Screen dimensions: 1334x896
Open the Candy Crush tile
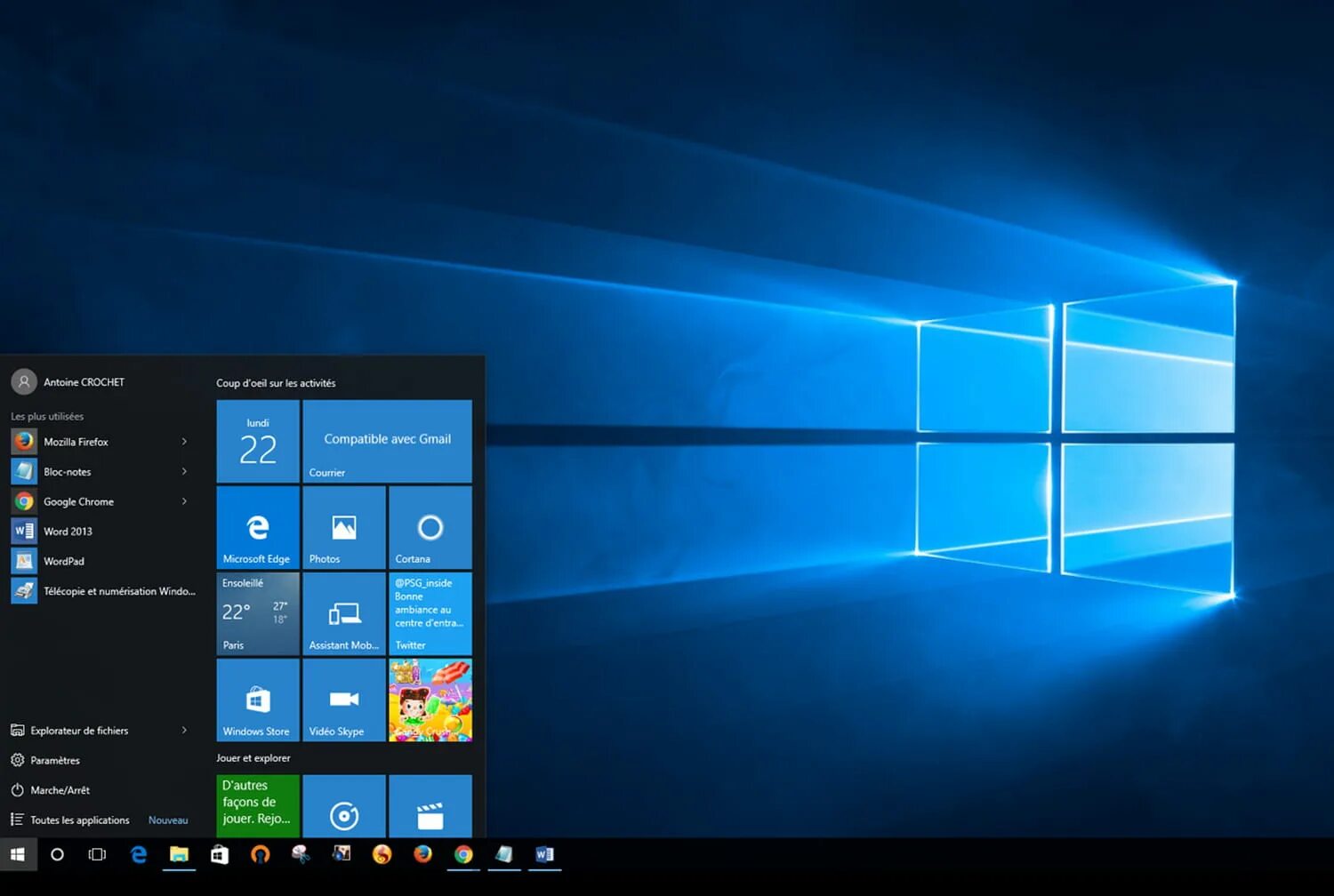point(430,700)
